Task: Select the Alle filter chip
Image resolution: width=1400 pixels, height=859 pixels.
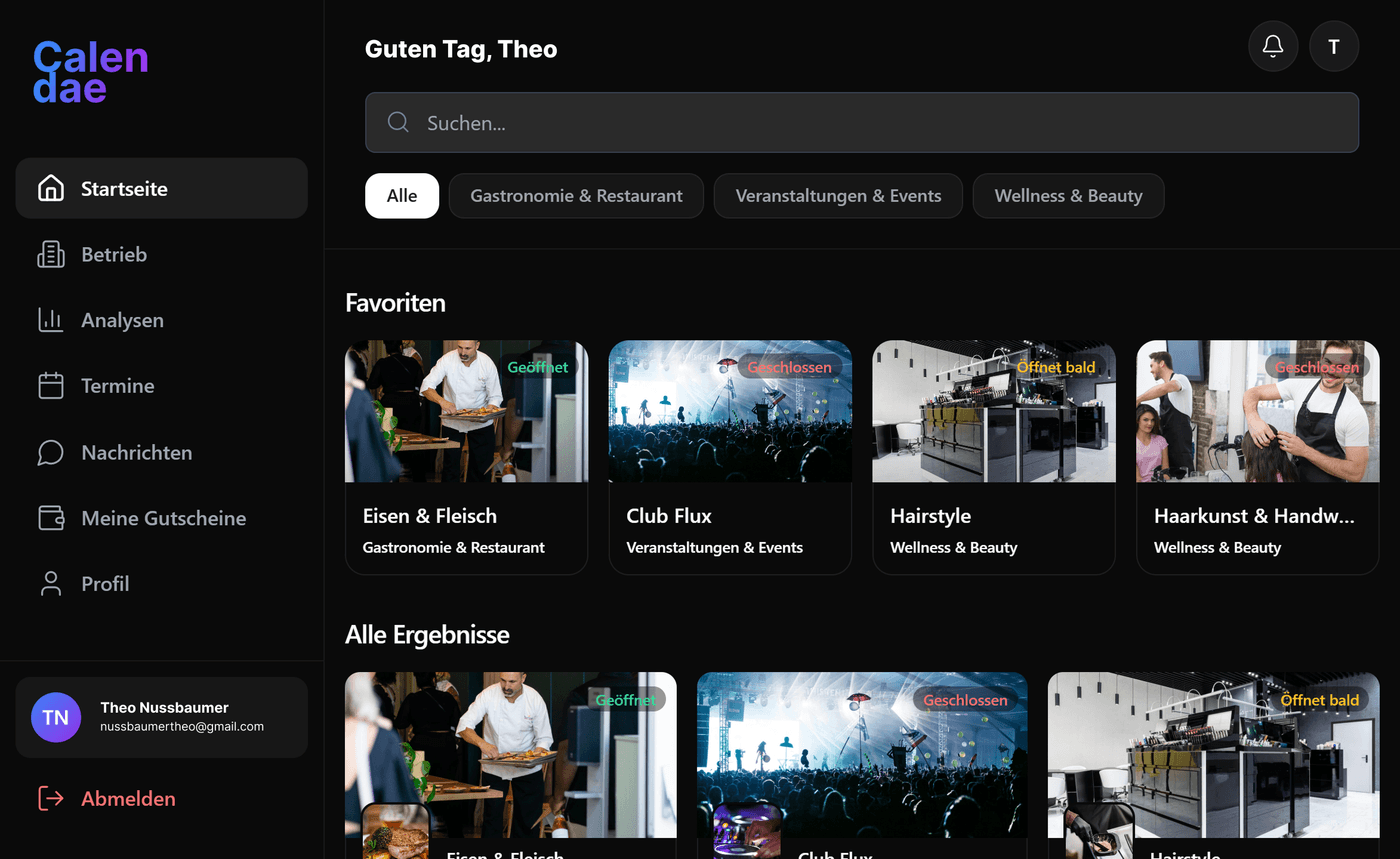Action: (402, 196)
